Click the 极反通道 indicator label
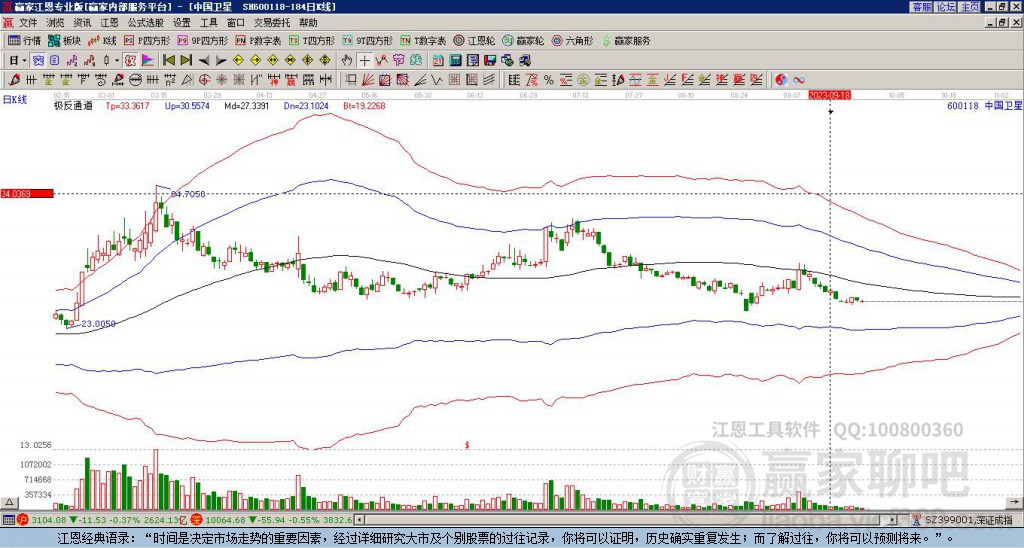 73,105
